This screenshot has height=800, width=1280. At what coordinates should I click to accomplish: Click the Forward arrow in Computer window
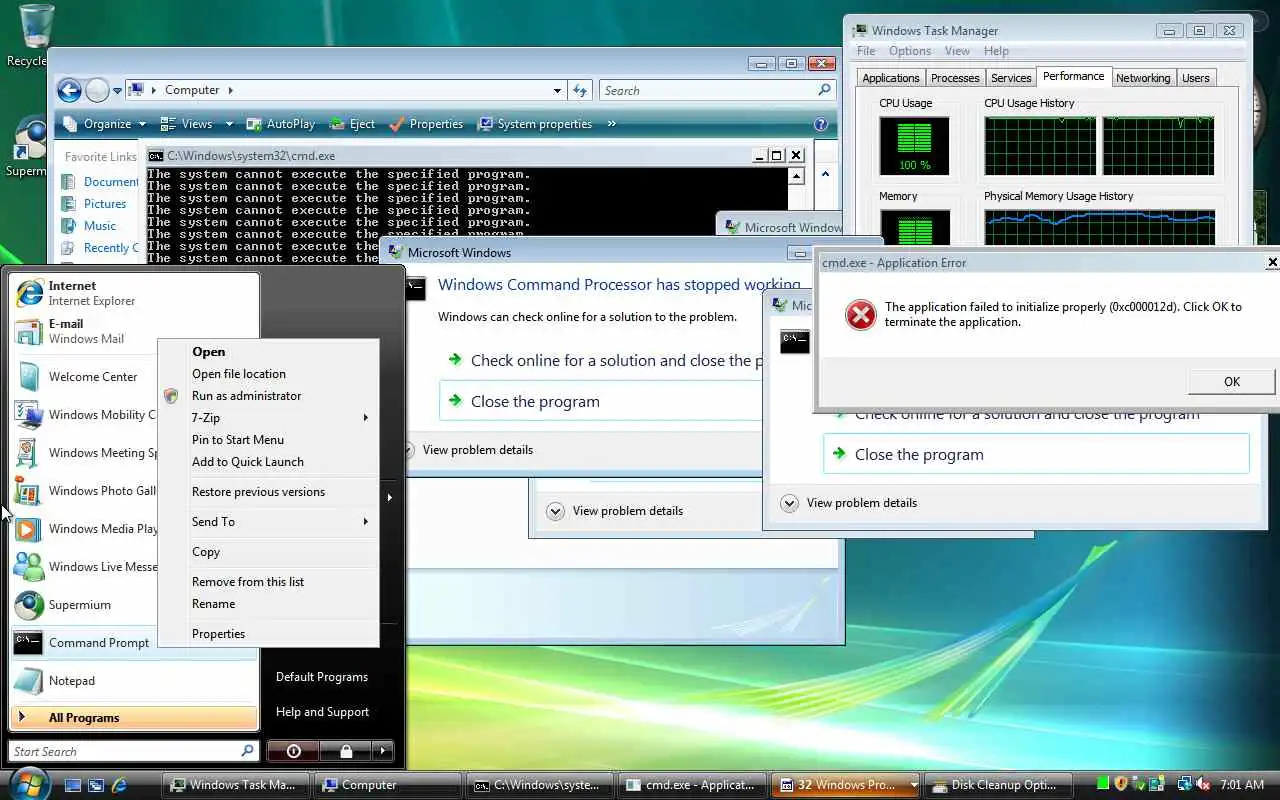[97, 91]
